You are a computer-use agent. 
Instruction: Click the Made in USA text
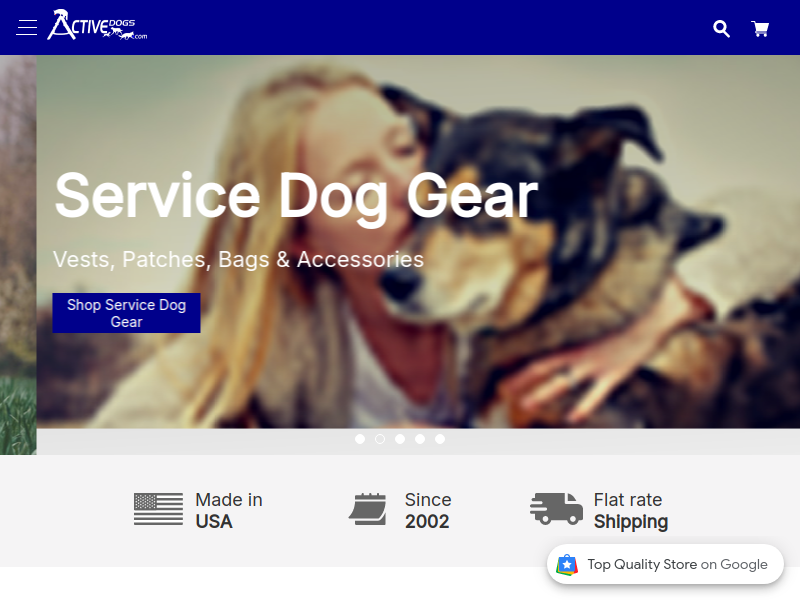[229, 510]
